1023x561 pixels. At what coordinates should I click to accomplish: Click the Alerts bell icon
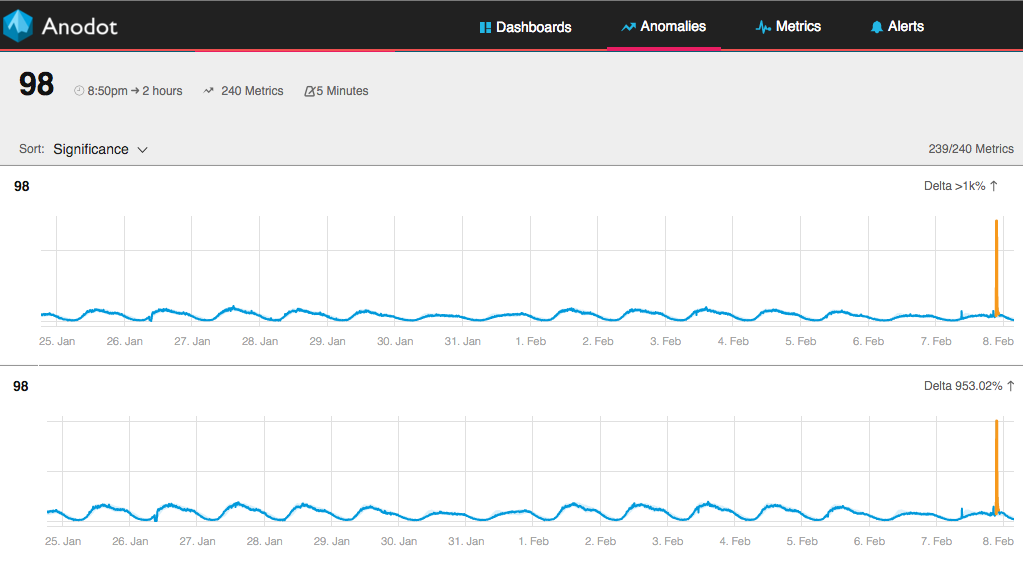click(877, 27)
